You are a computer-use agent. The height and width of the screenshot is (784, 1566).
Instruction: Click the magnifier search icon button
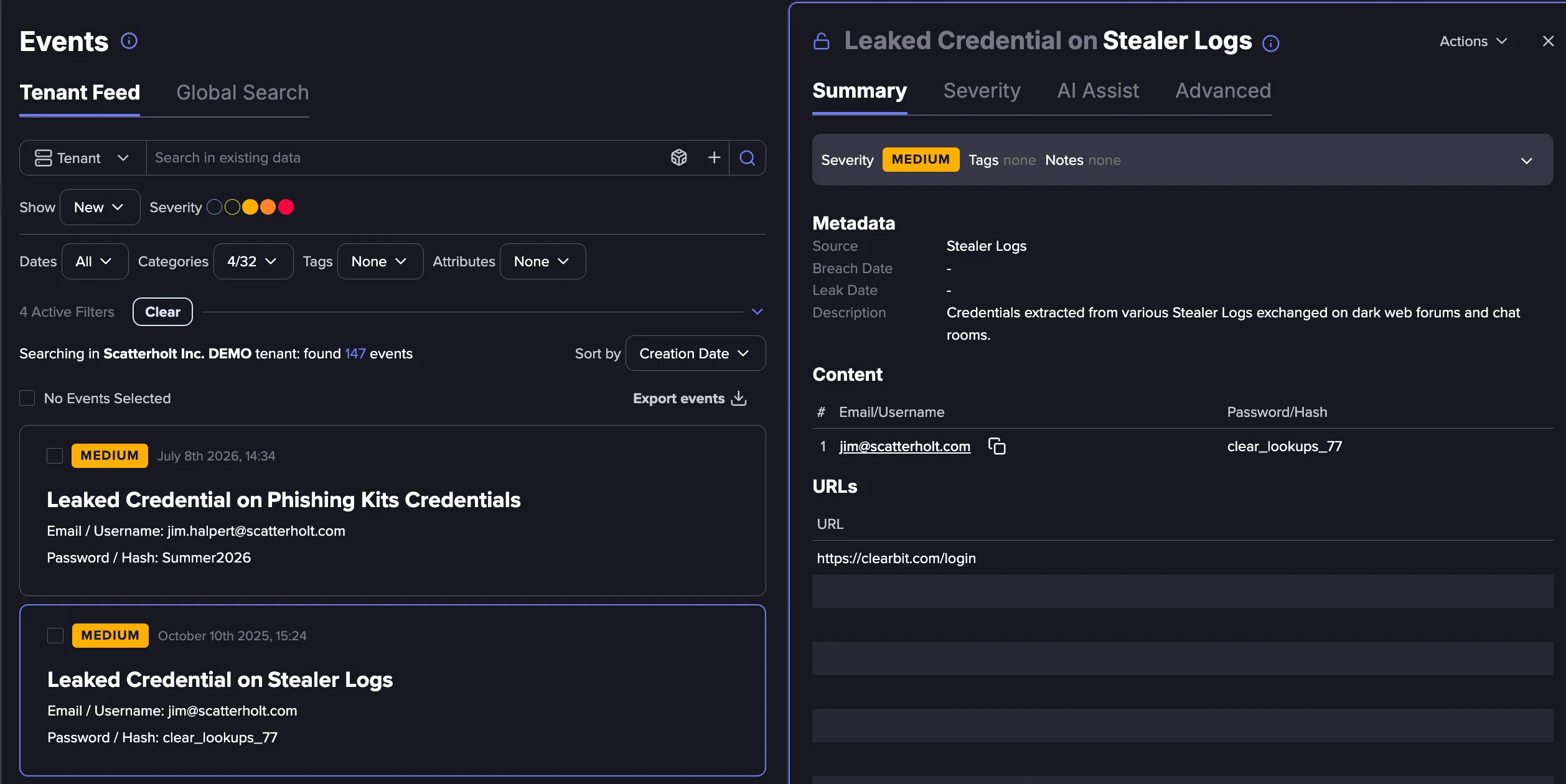(748, 158)
